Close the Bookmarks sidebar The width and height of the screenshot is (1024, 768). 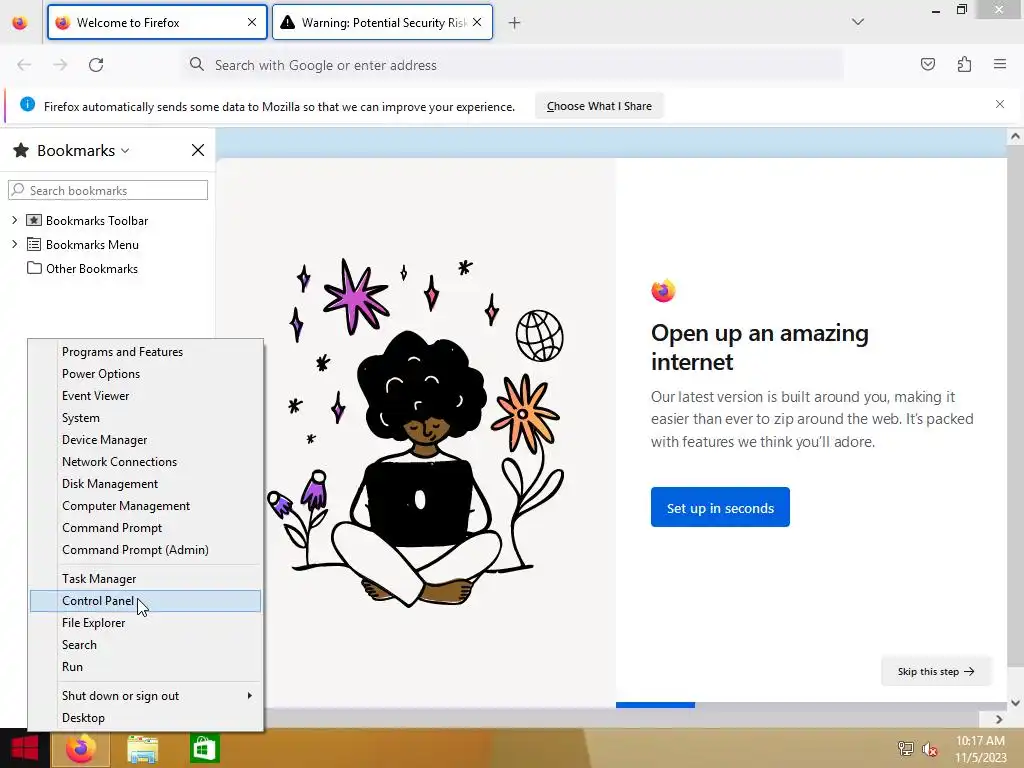198,150
